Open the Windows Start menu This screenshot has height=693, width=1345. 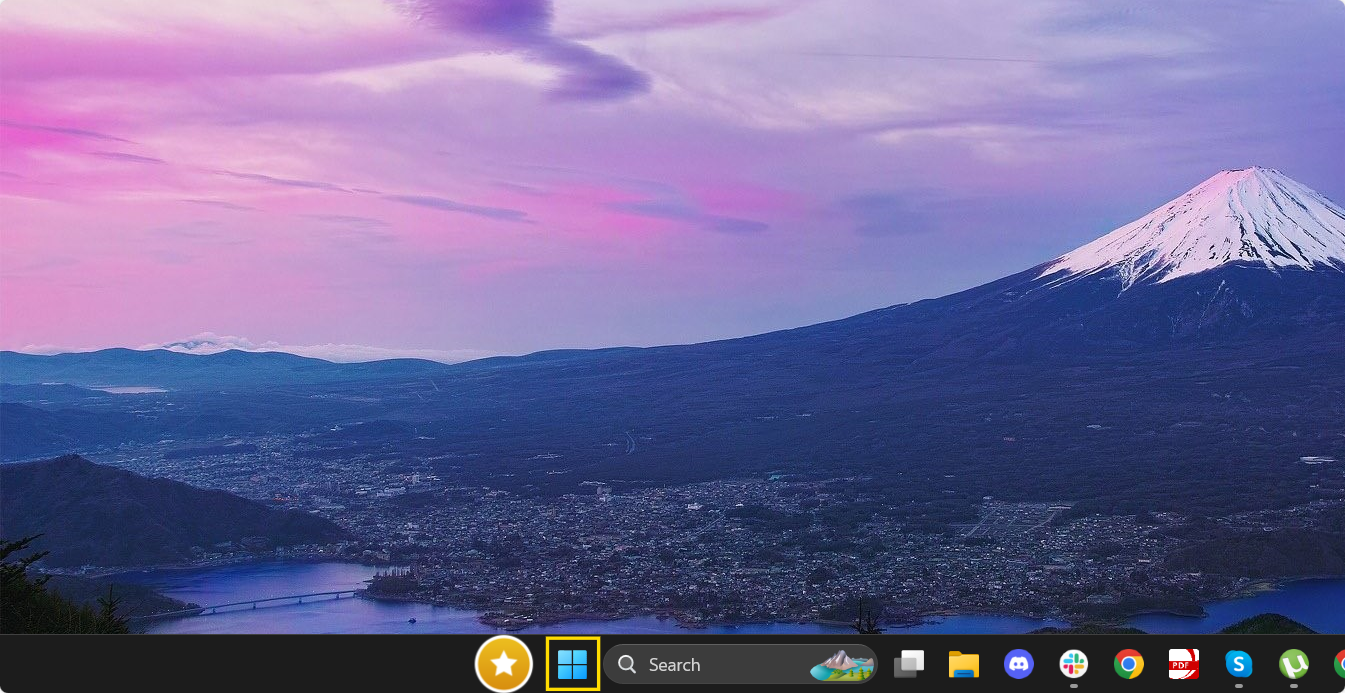(573, 664)
